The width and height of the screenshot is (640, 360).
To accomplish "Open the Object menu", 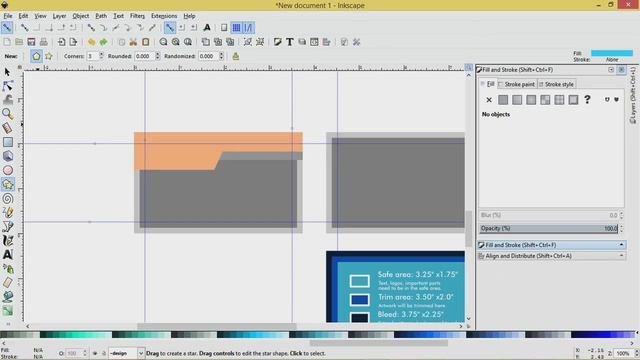I will point(80,16).
